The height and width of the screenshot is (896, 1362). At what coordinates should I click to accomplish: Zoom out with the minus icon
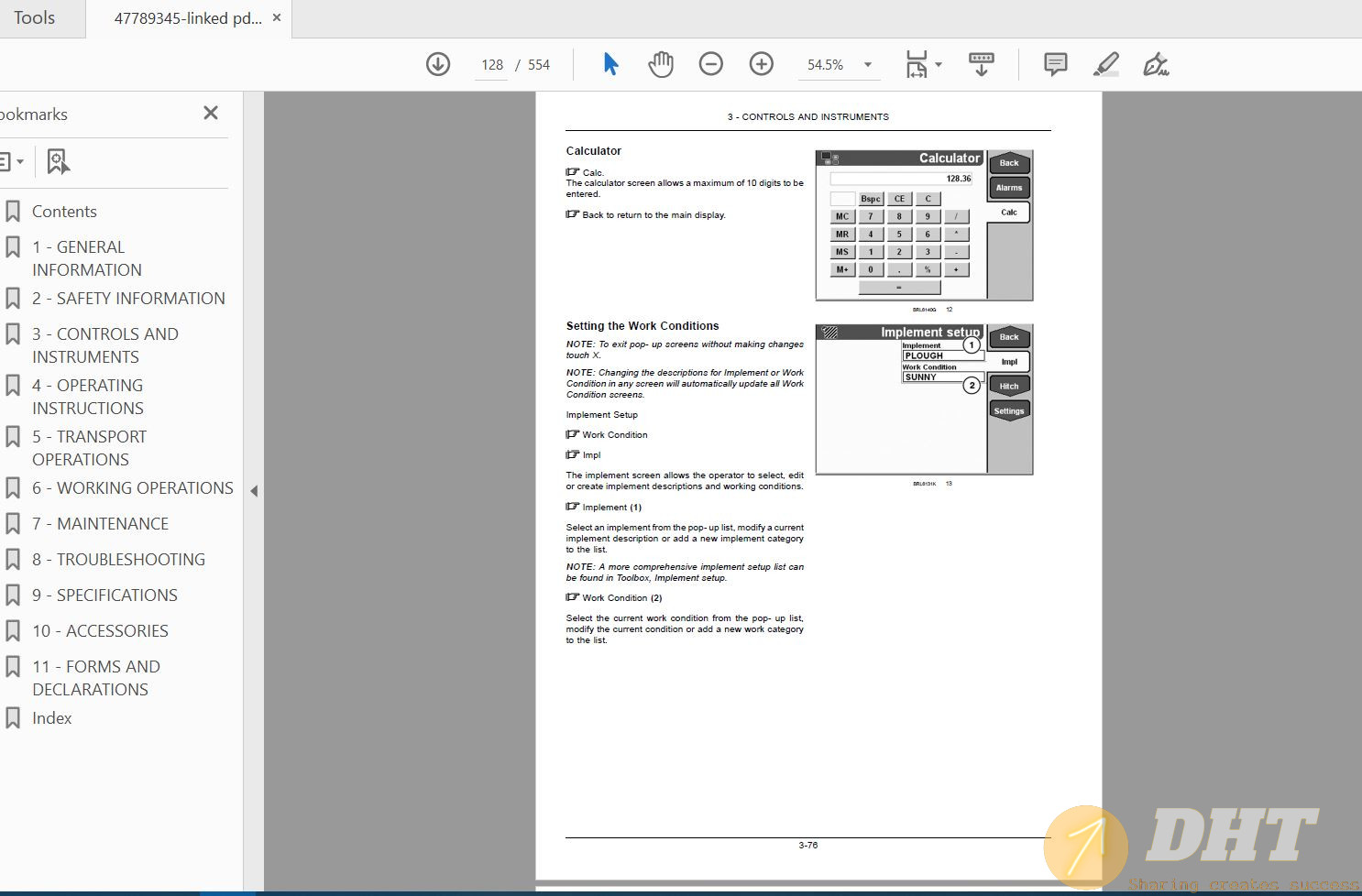(x=710, y=64)
